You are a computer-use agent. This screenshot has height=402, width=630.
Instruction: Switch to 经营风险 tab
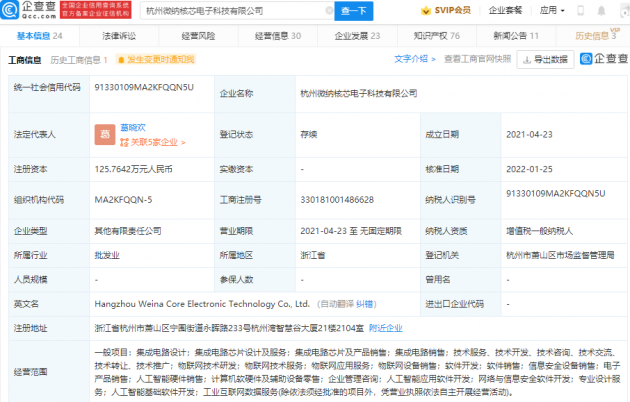coord(198,36)
